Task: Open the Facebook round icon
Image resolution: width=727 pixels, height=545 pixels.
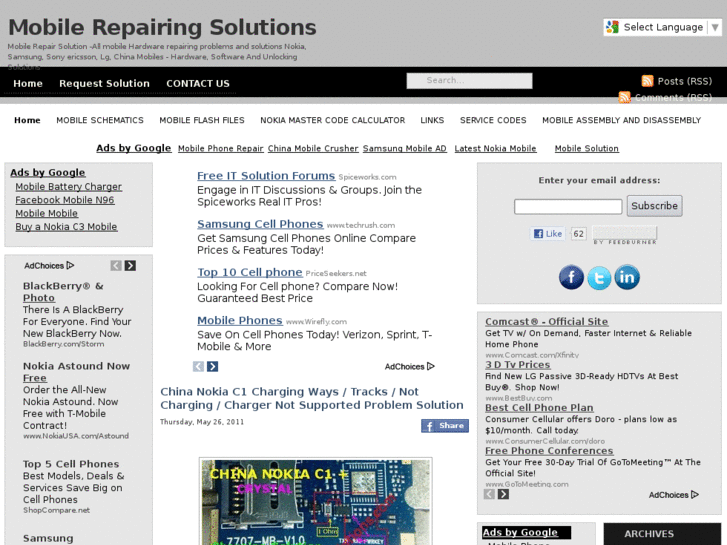Action: coord(571,277)
